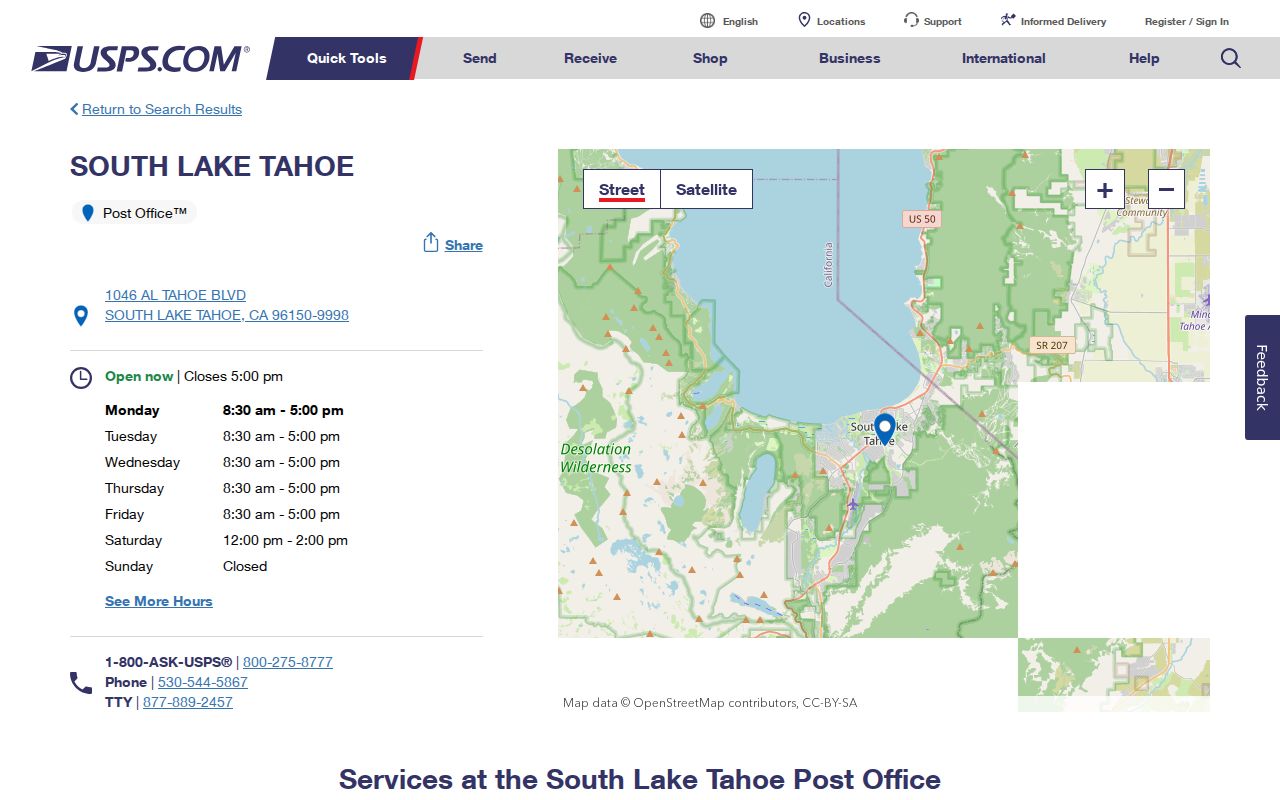Open the Help menu

(1144, 58)
